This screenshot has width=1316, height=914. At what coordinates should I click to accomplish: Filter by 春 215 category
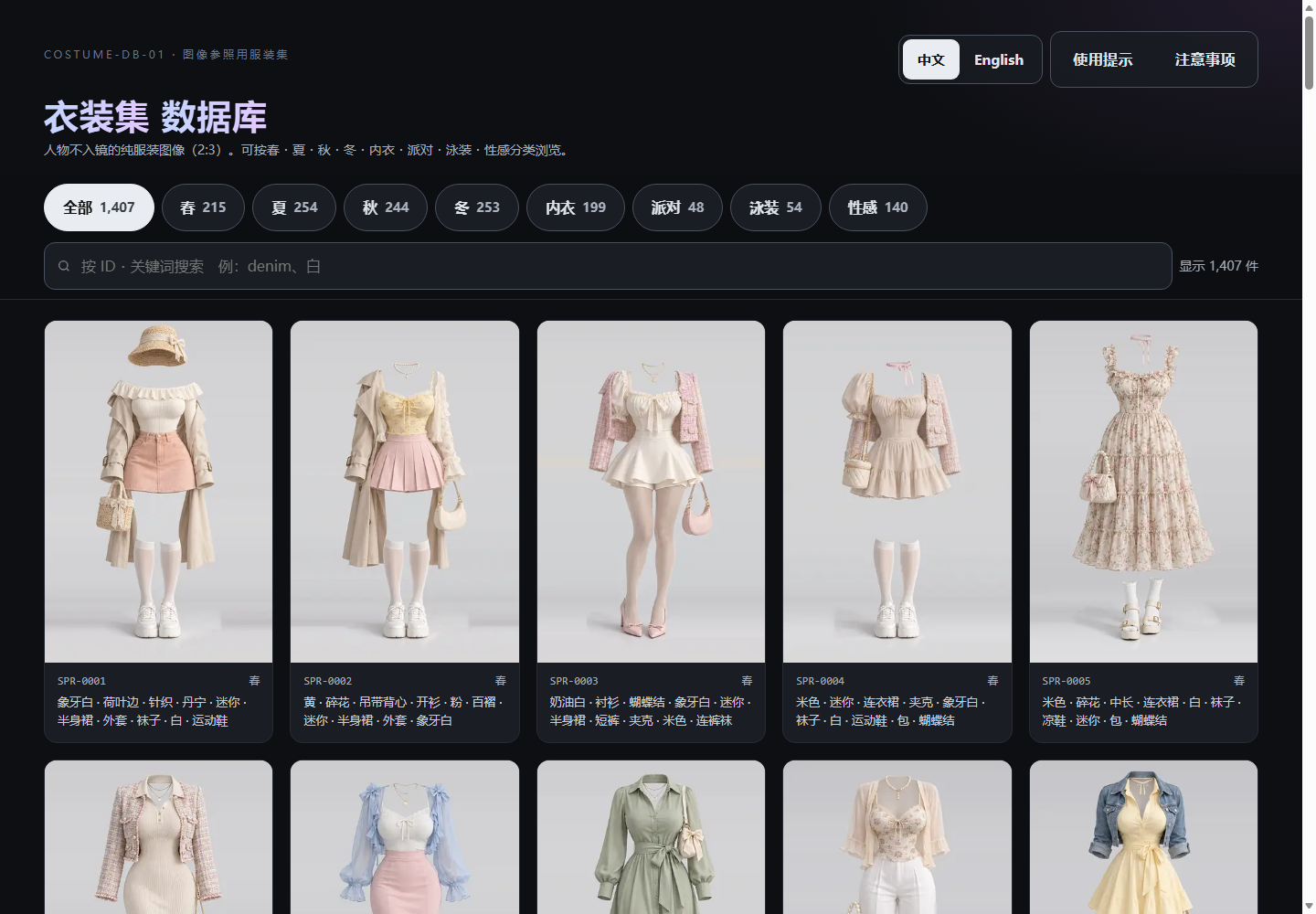pos(203,207)
